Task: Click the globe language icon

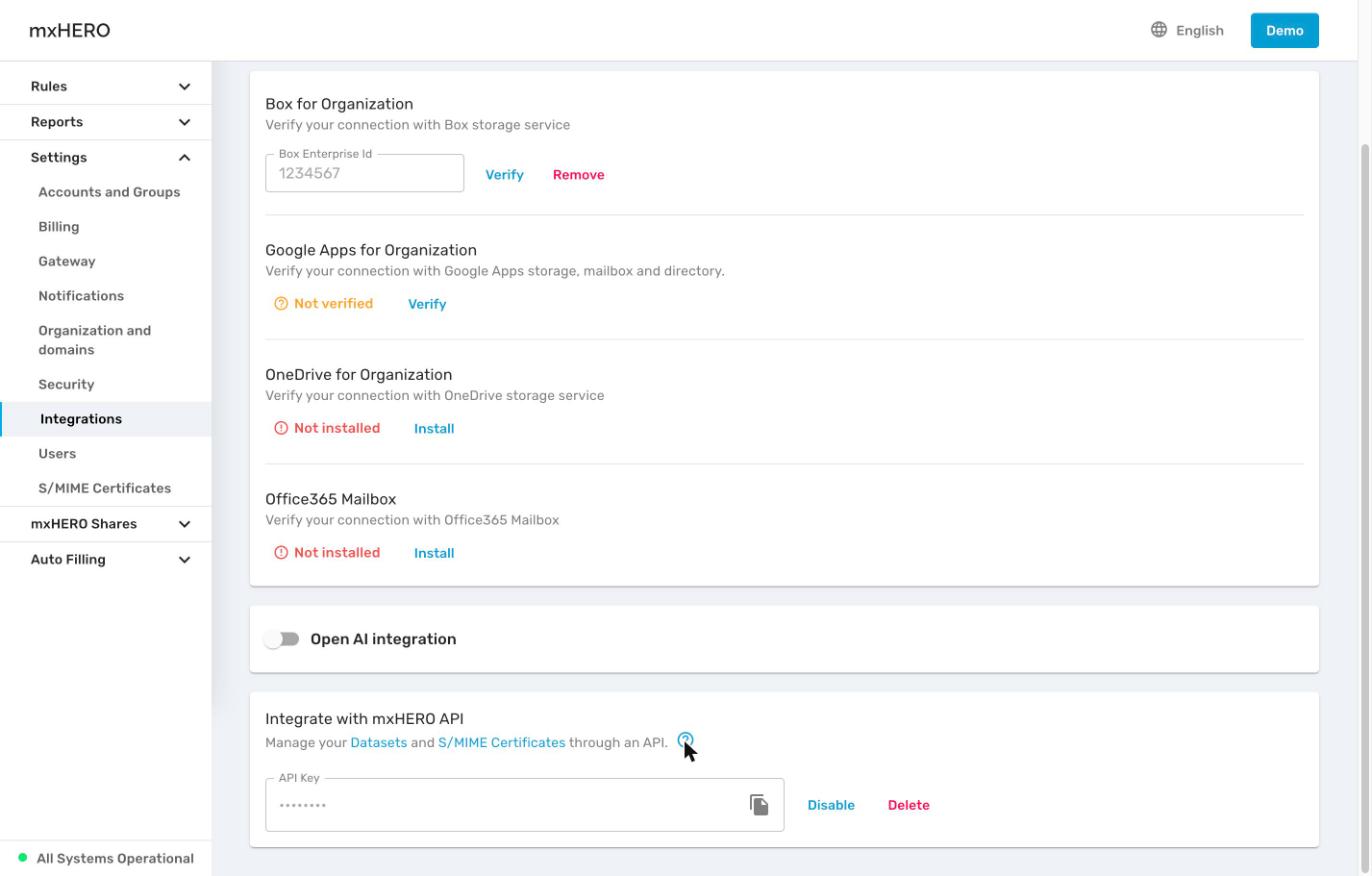Action: pos(1159,30)
